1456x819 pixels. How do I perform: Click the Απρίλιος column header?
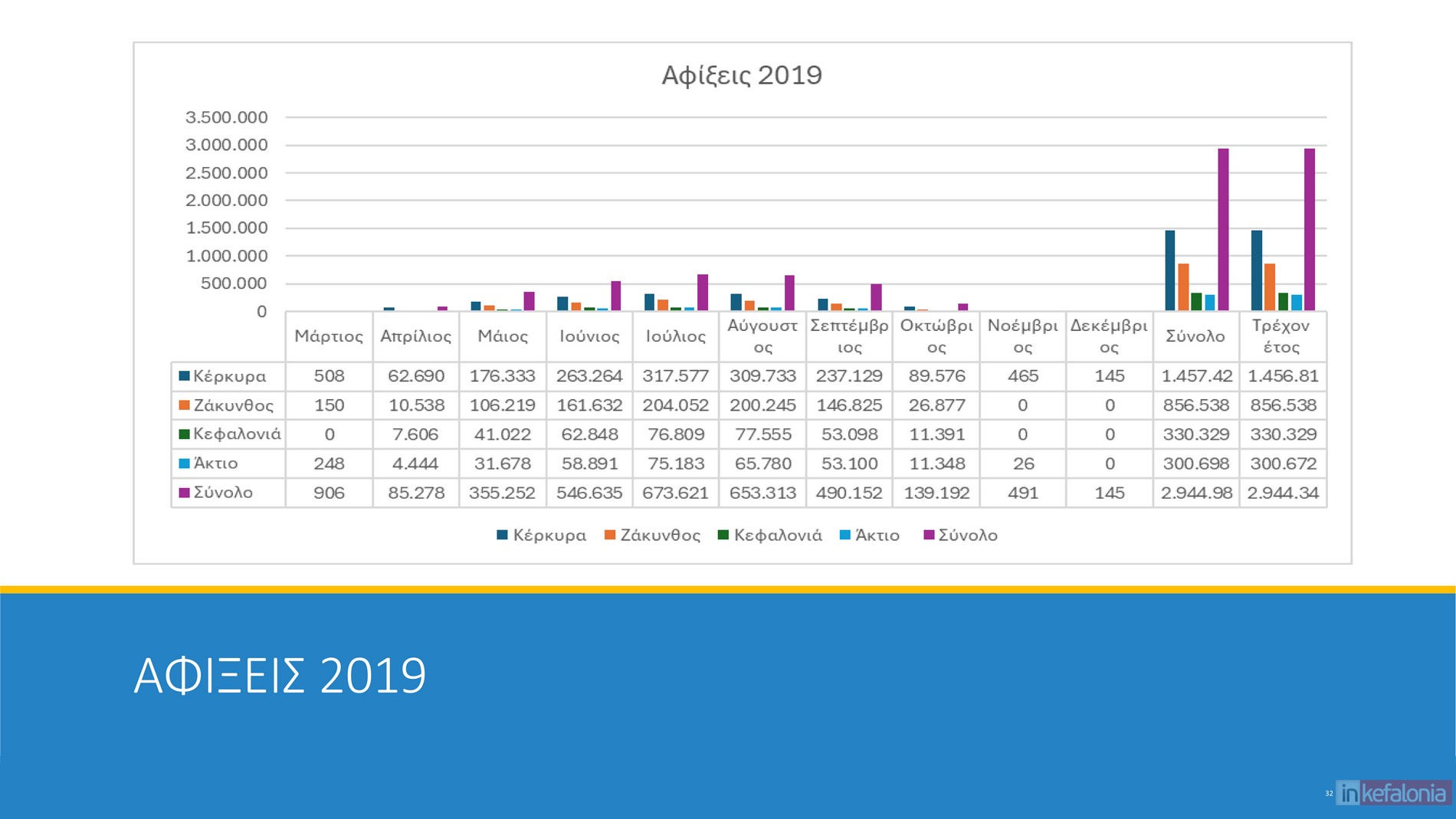pos(416,336)
